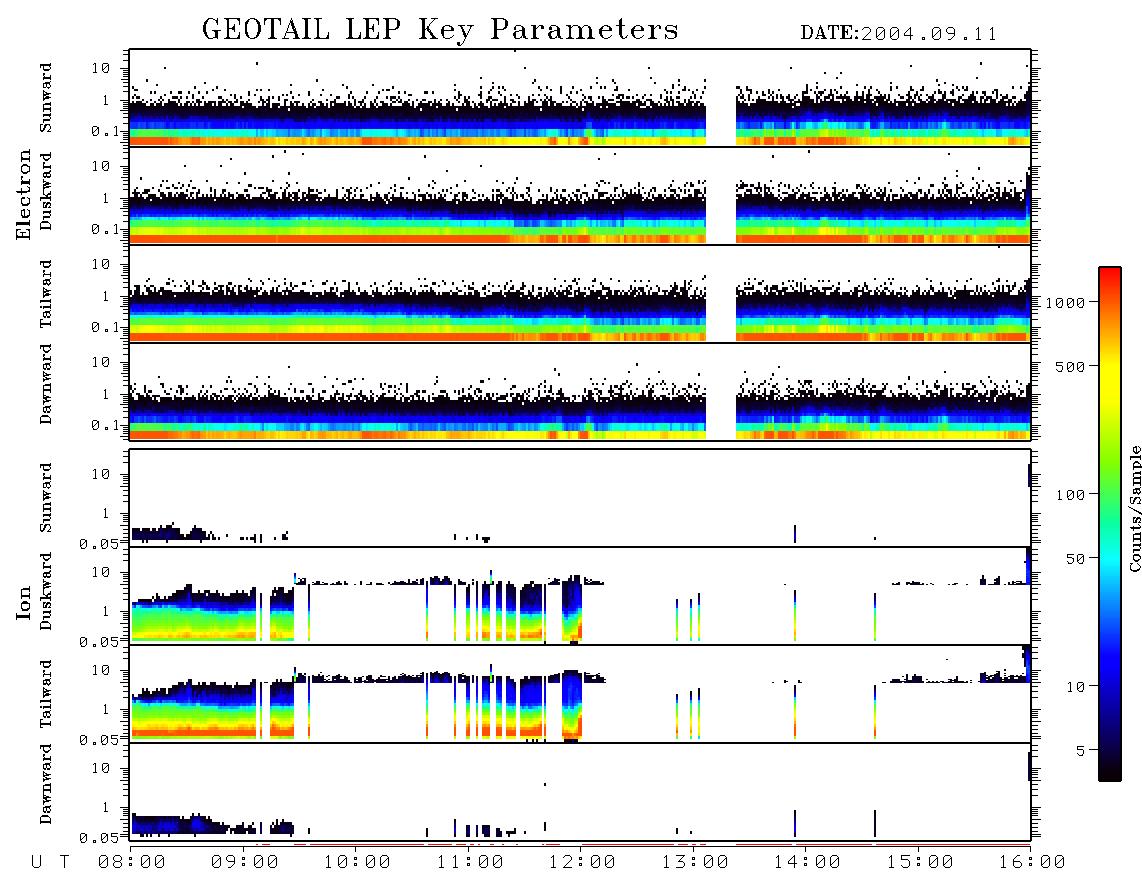
Task: Select the Ion 'Duskward' axis label
Action: [x=46, y=591]
